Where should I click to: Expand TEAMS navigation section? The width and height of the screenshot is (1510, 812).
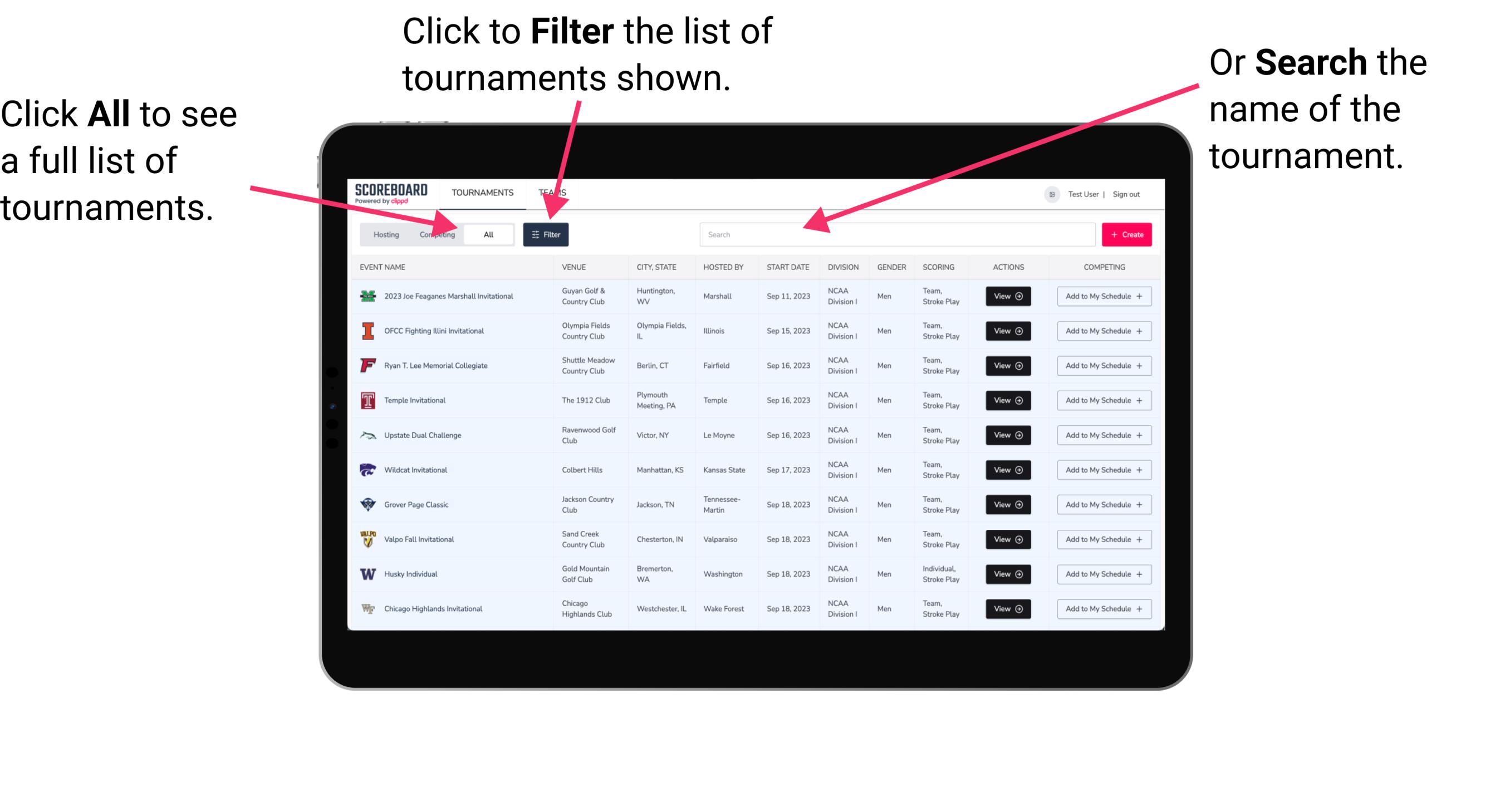555,192
